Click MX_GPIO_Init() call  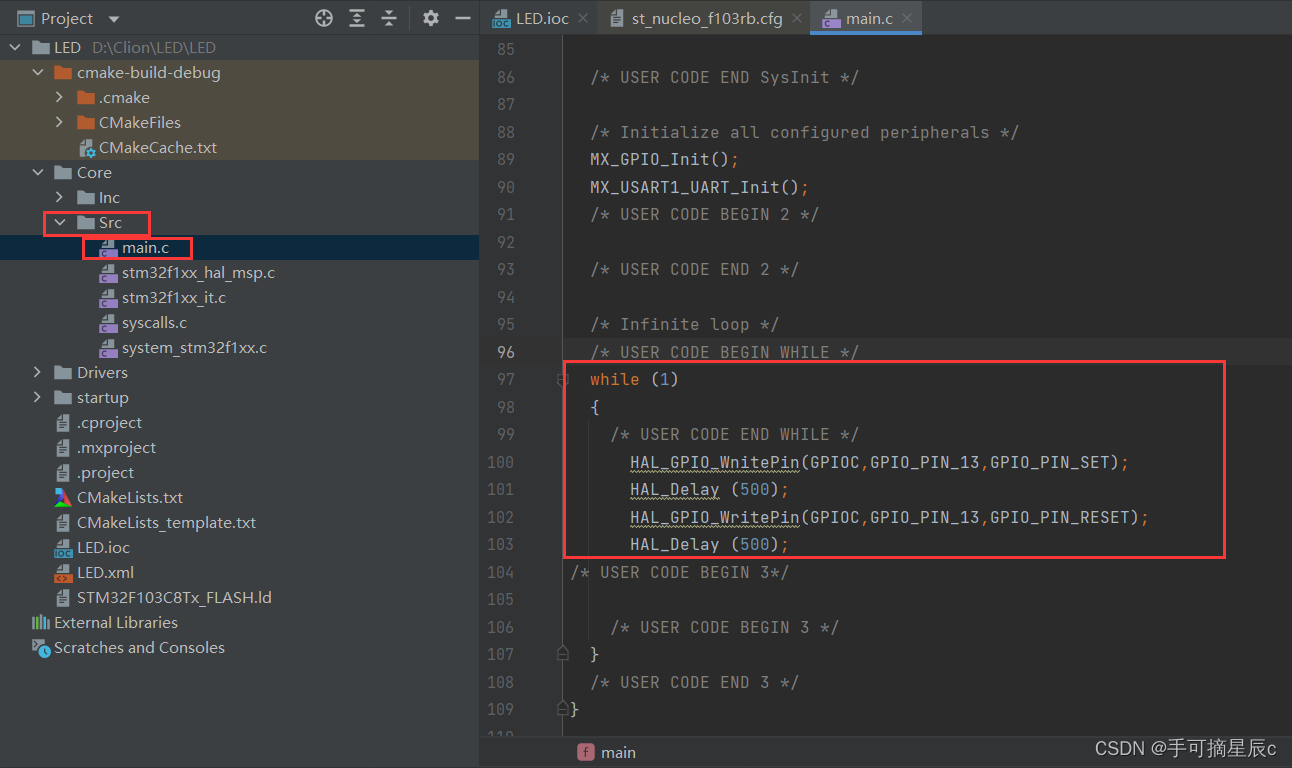tap(664, 159)
